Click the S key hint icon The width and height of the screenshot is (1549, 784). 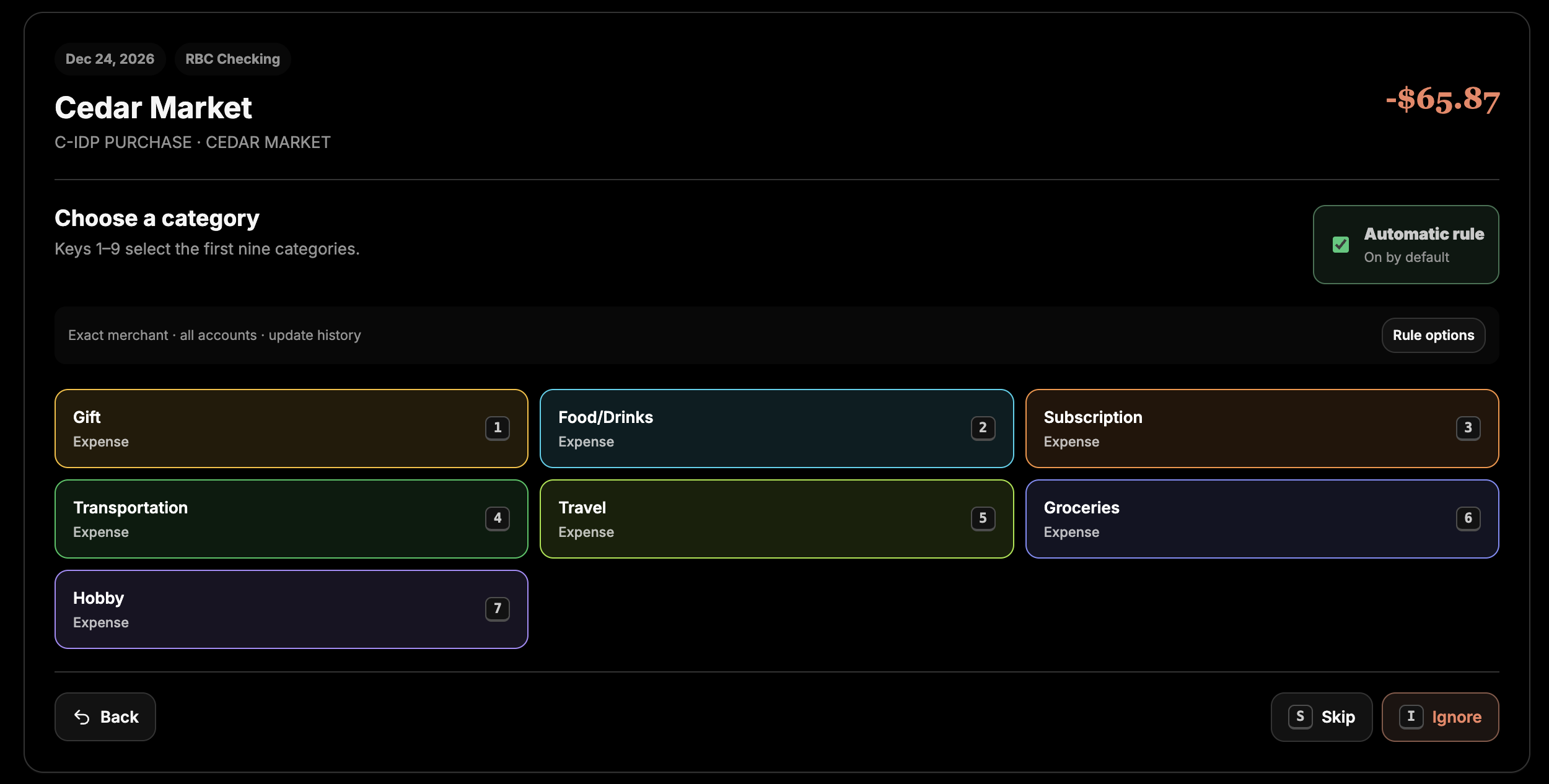(1300, 716)
